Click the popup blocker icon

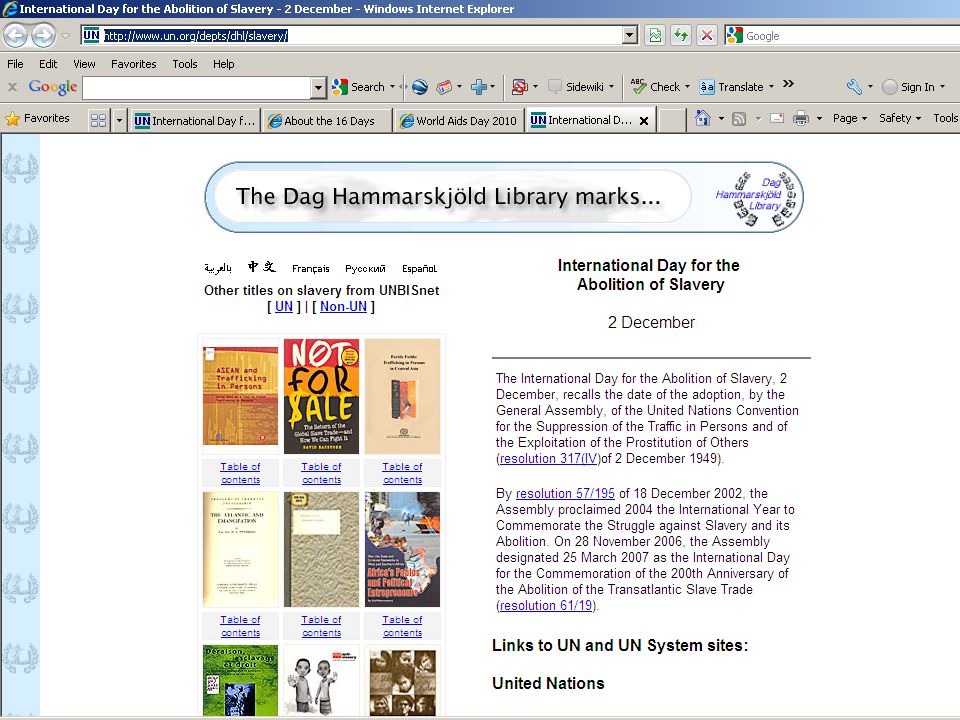[x=520, y=87]
